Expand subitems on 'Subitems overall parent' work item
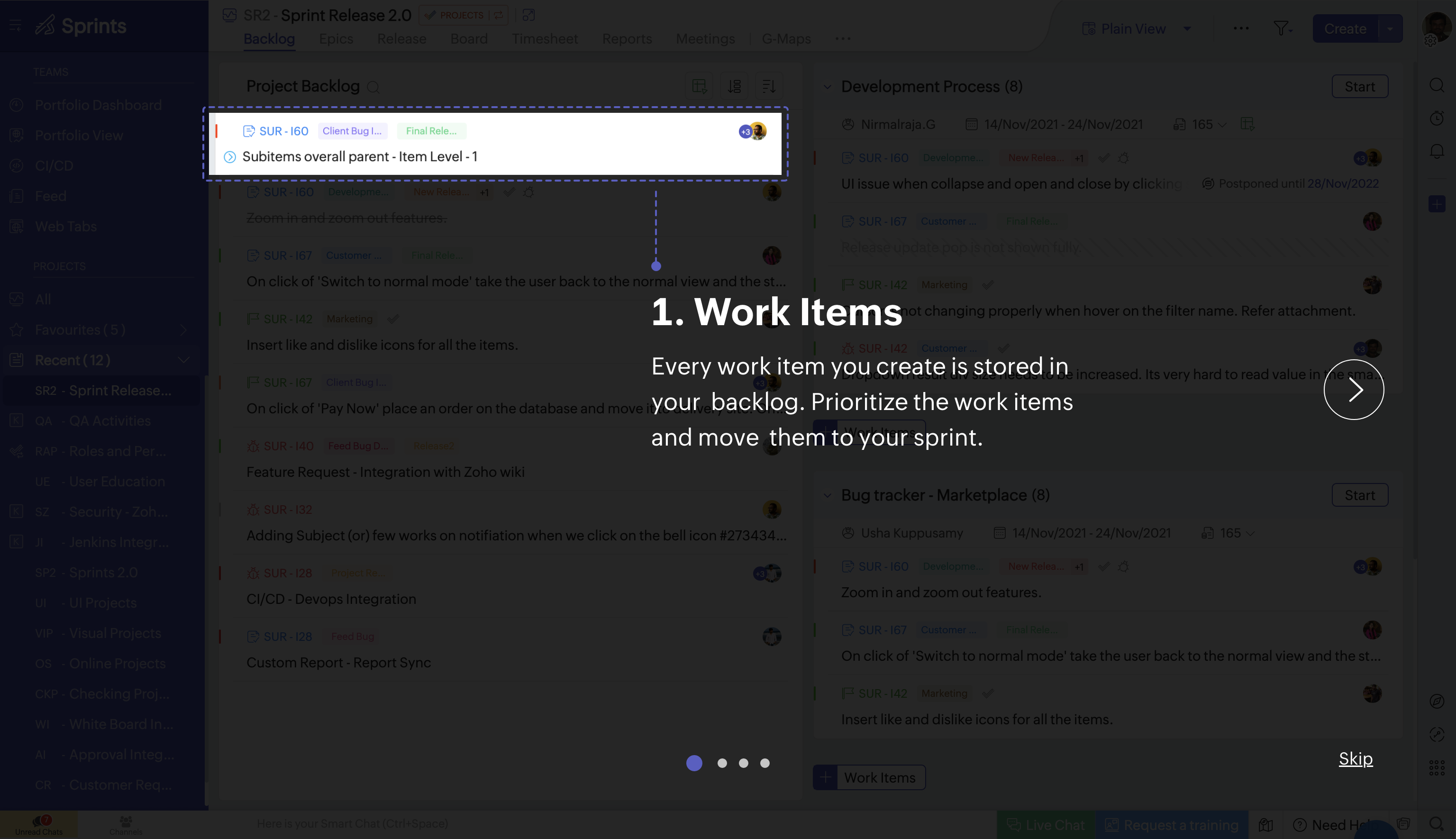This screenshot has width=1456, height=839. point(229,156)
